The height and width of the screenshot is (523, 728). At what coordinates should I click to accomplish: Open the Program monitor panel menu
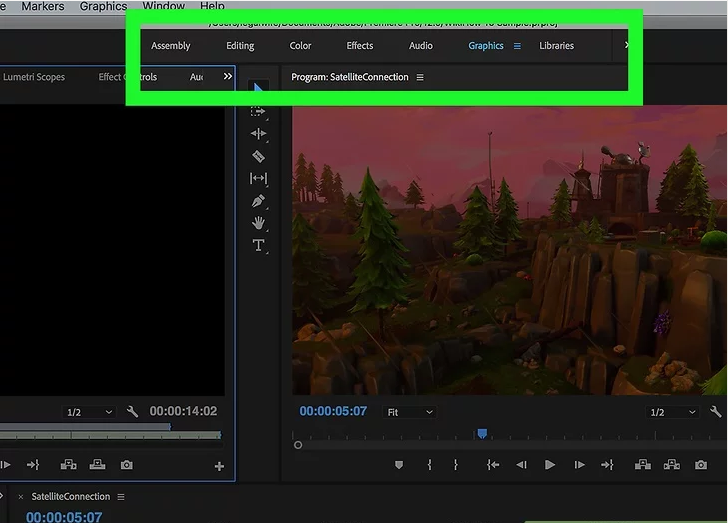(420, 78)
